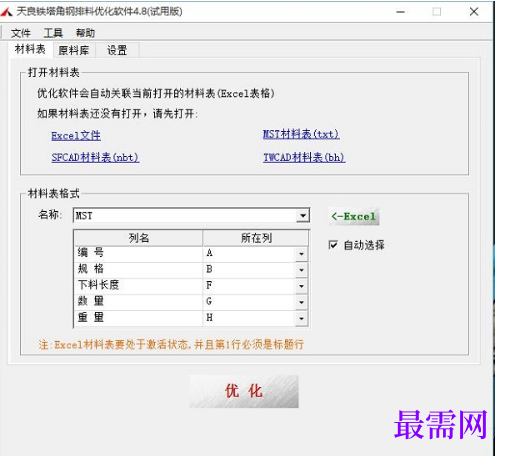Click the 列名 column header
Image resolution: width=506 pixels, height=456 pixels.
pos(139,238)
